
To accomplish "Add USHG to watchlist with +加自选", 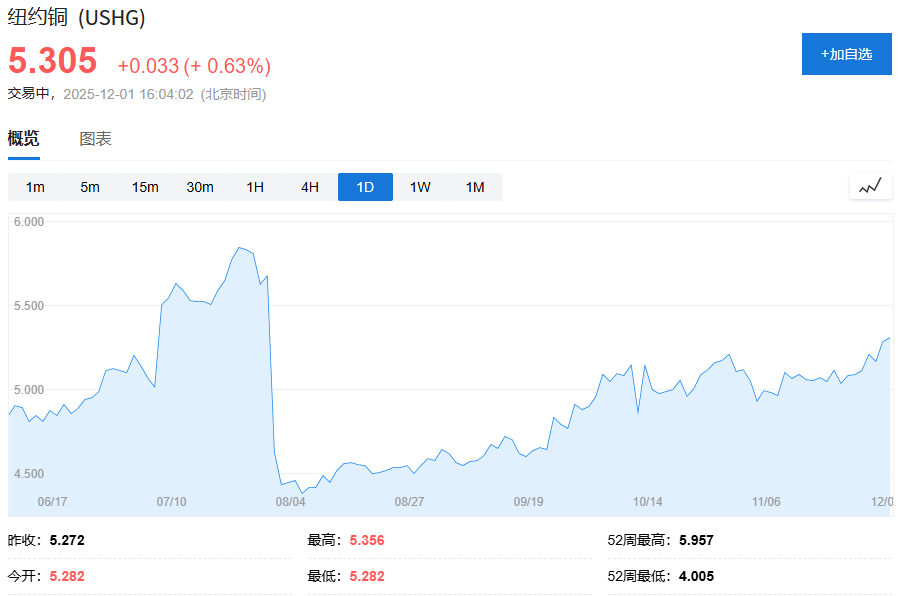I will (846, 54).
